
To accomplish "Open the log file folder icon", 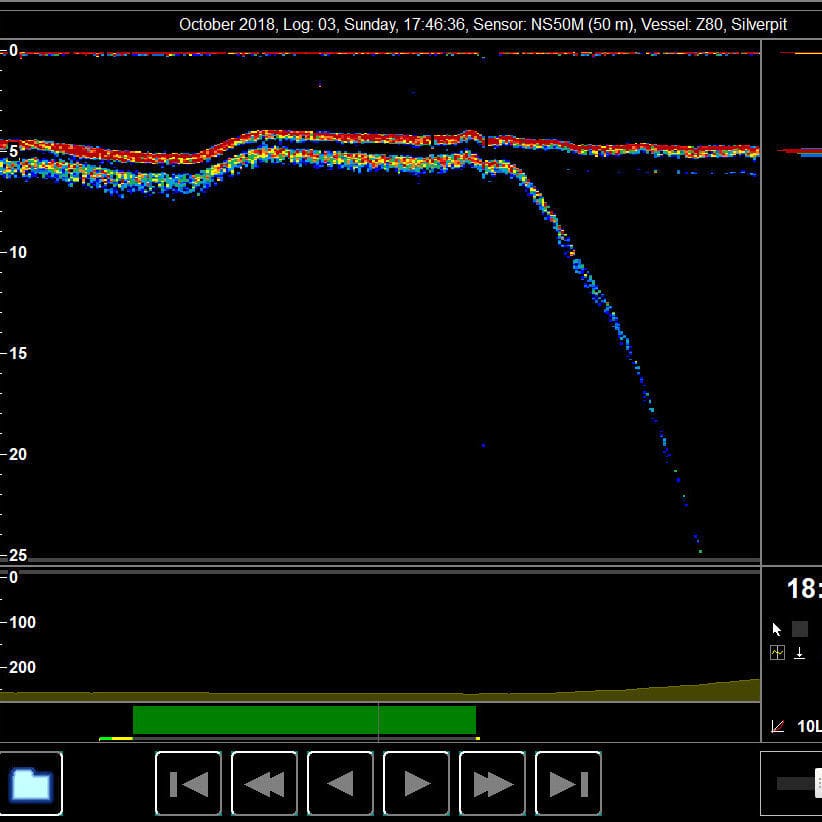I will [31, 785].
